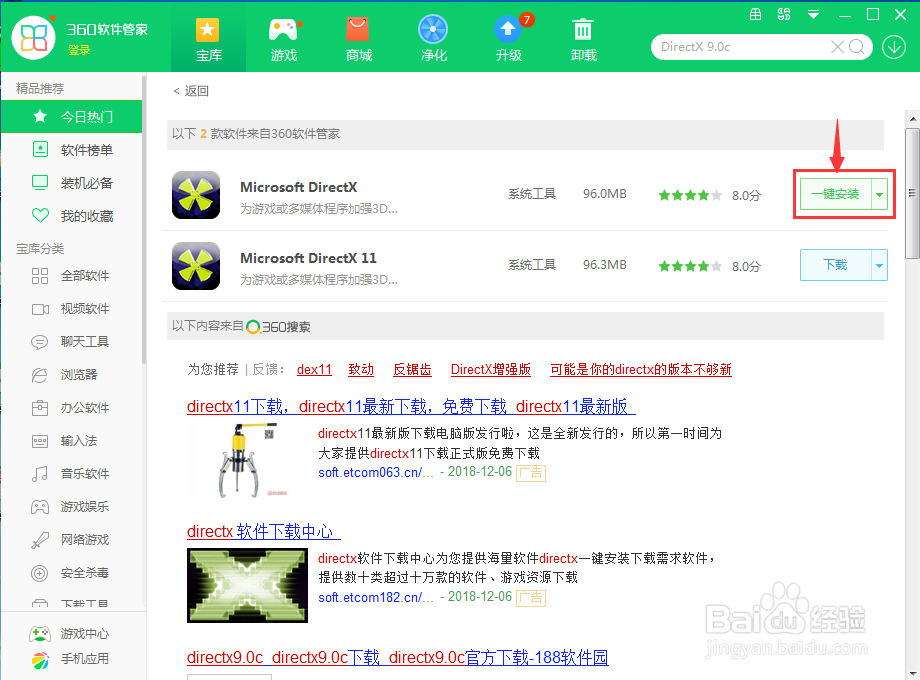Open directx 软件下载中心 result title
Viewport: 920px width, 680px height.
click(x=263, y=532)
